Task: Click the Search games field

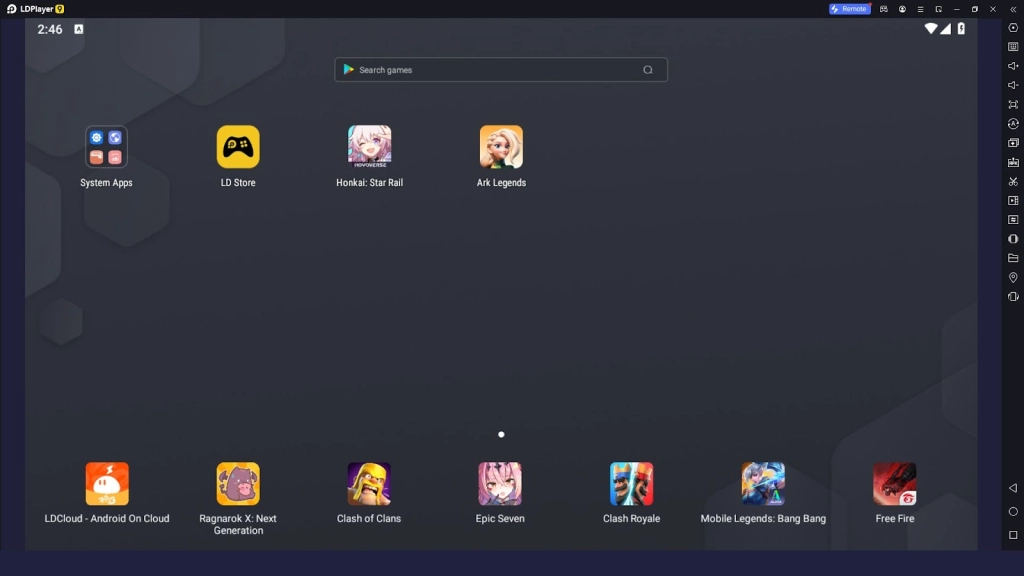Action: pyautogui.click(x=490, y=70)
